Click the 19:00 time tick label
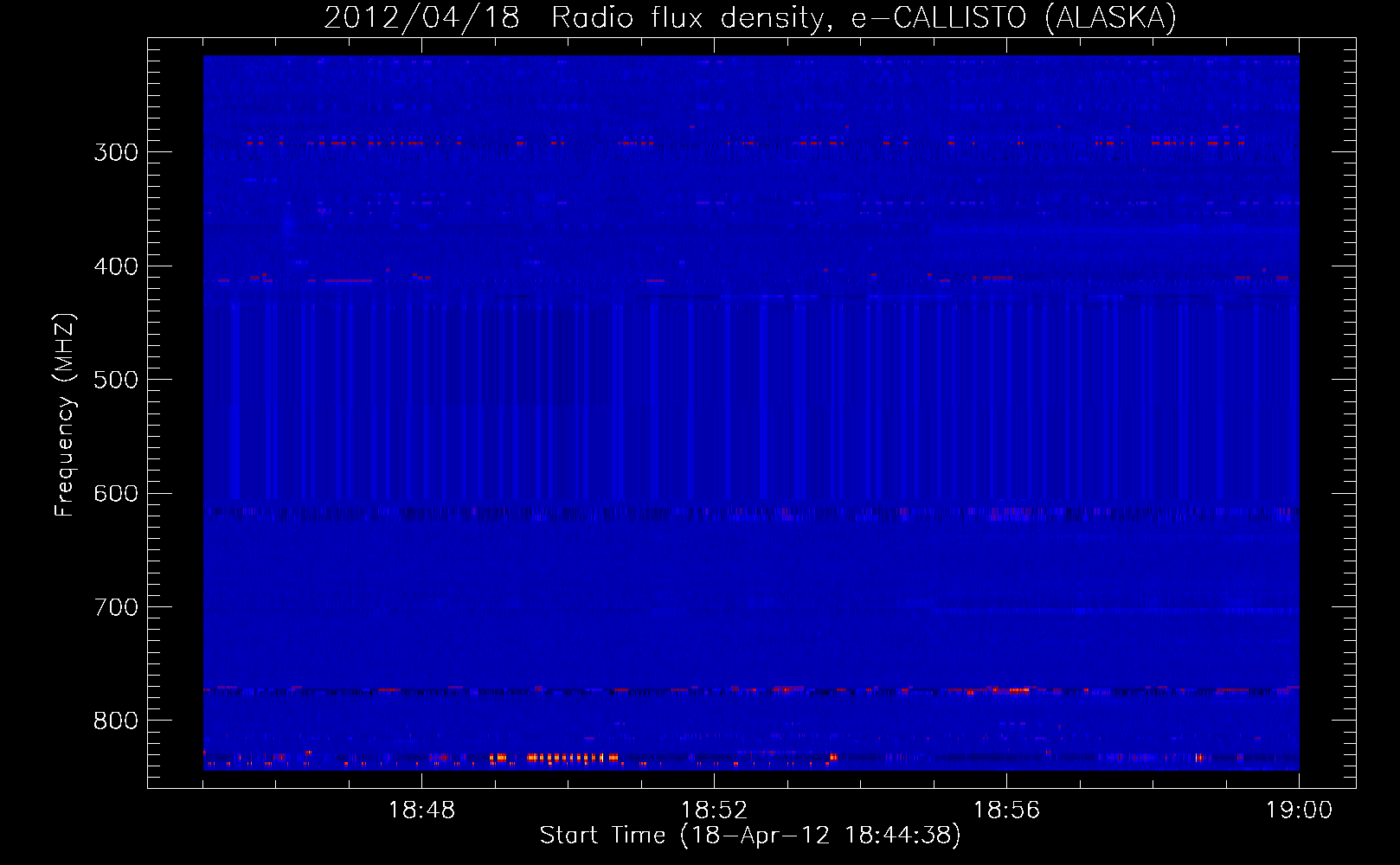The height and width of the screenshot is (865, 1400). click(1299, 811)
